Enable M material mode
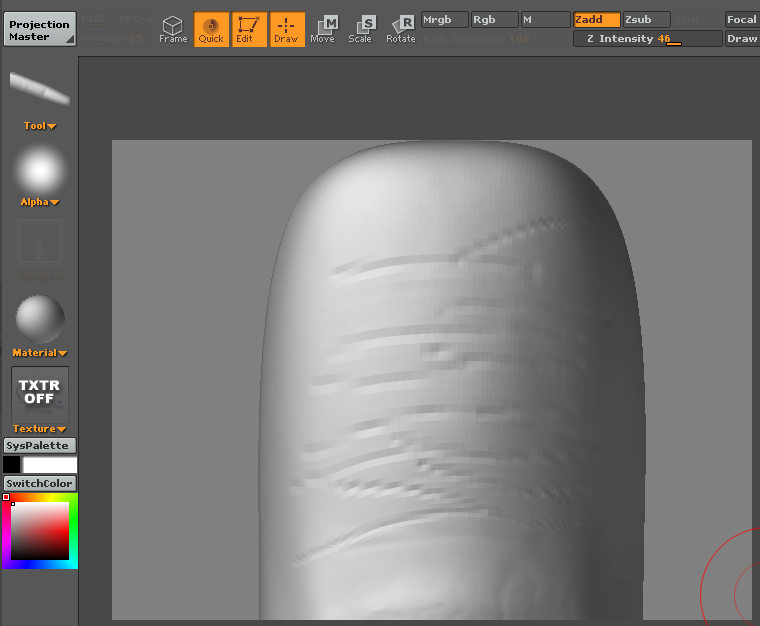This screenshot has height=626, width=760. point(545,20)
